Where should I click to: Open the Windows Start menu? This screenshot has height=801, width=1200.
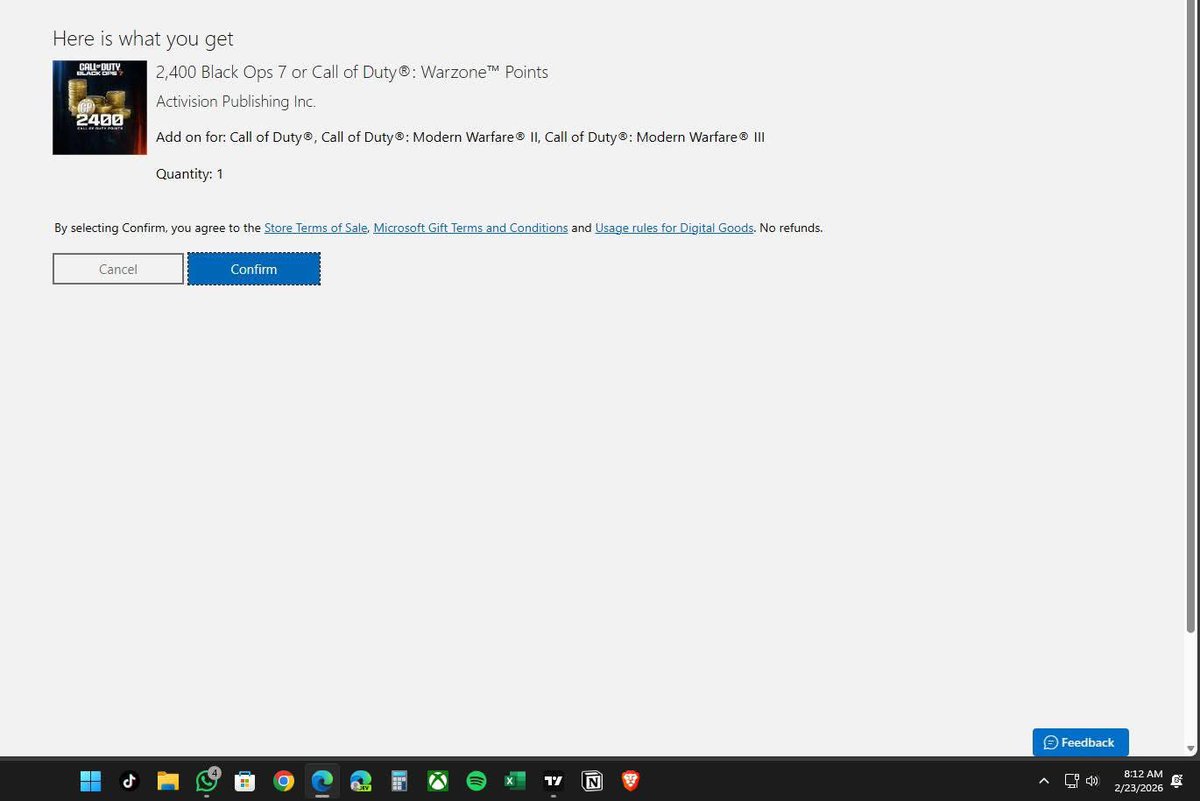(91, 781)
